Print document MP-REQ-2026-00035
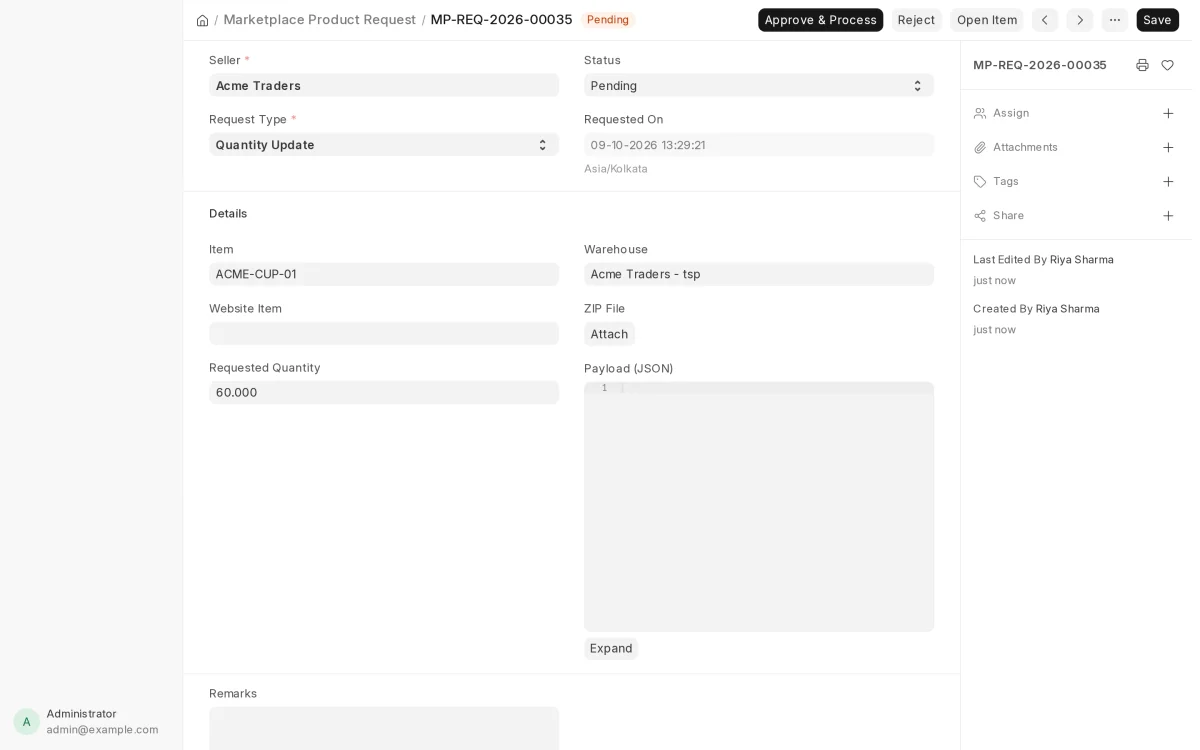This screenshot has width=1200, height=750. (x=1142, y=65)
